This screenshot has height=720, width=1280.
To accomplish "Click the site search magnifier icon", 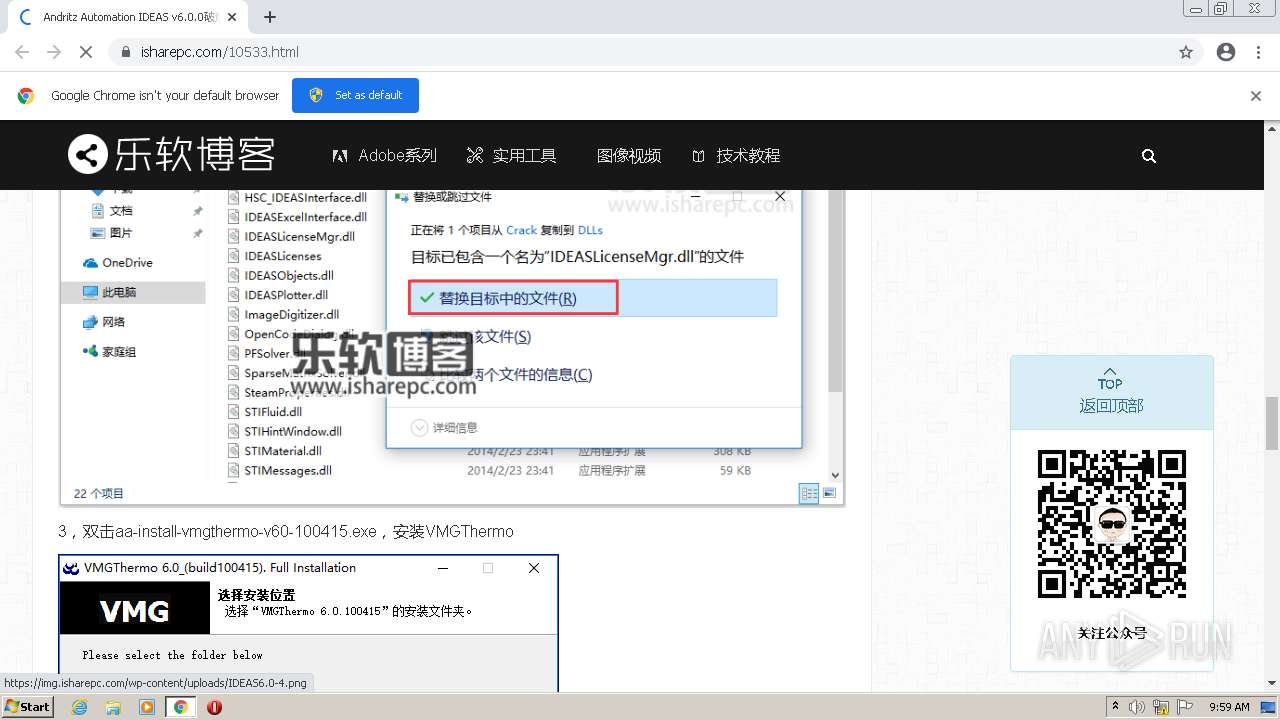I will point(1149,155).
